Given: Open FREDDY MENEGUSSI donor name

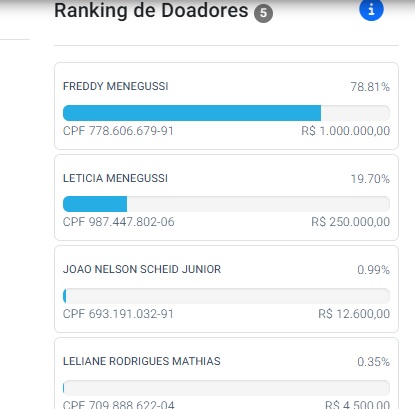Looking at the screenshot, I should 116,86.
